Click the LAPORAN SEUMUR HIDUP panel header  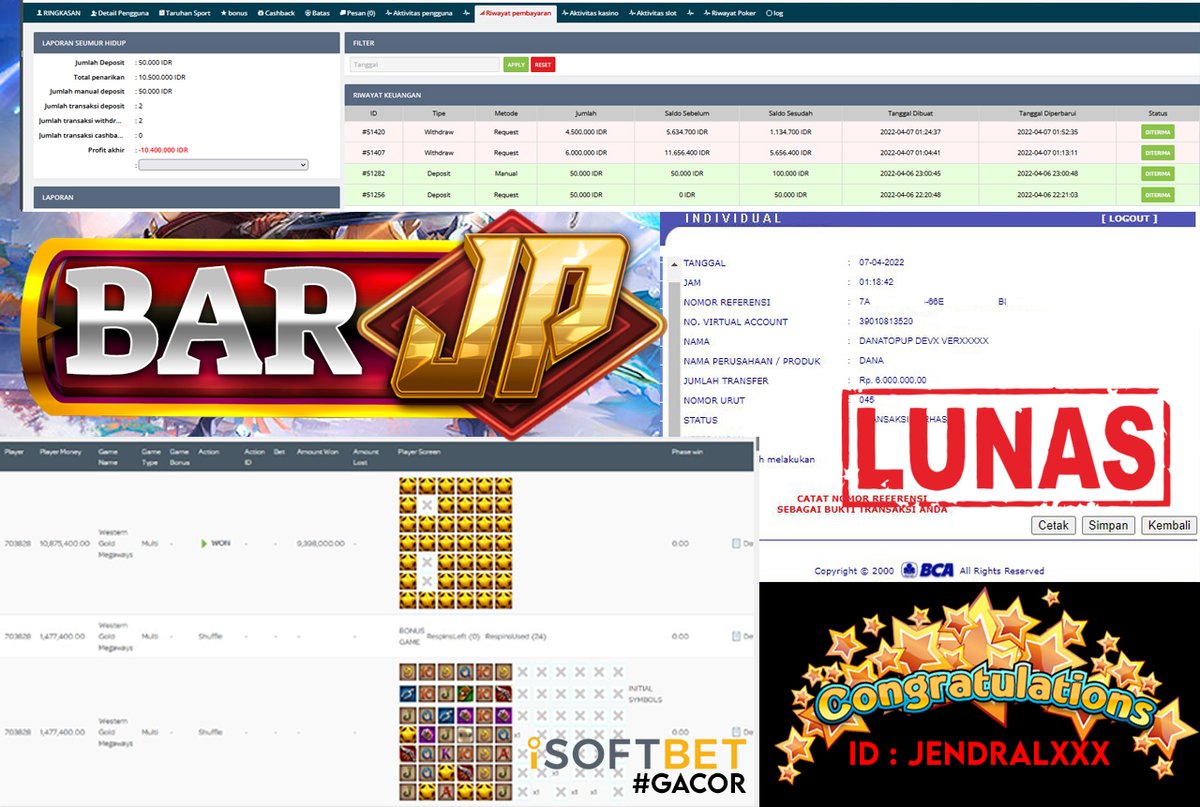(186, 43)
